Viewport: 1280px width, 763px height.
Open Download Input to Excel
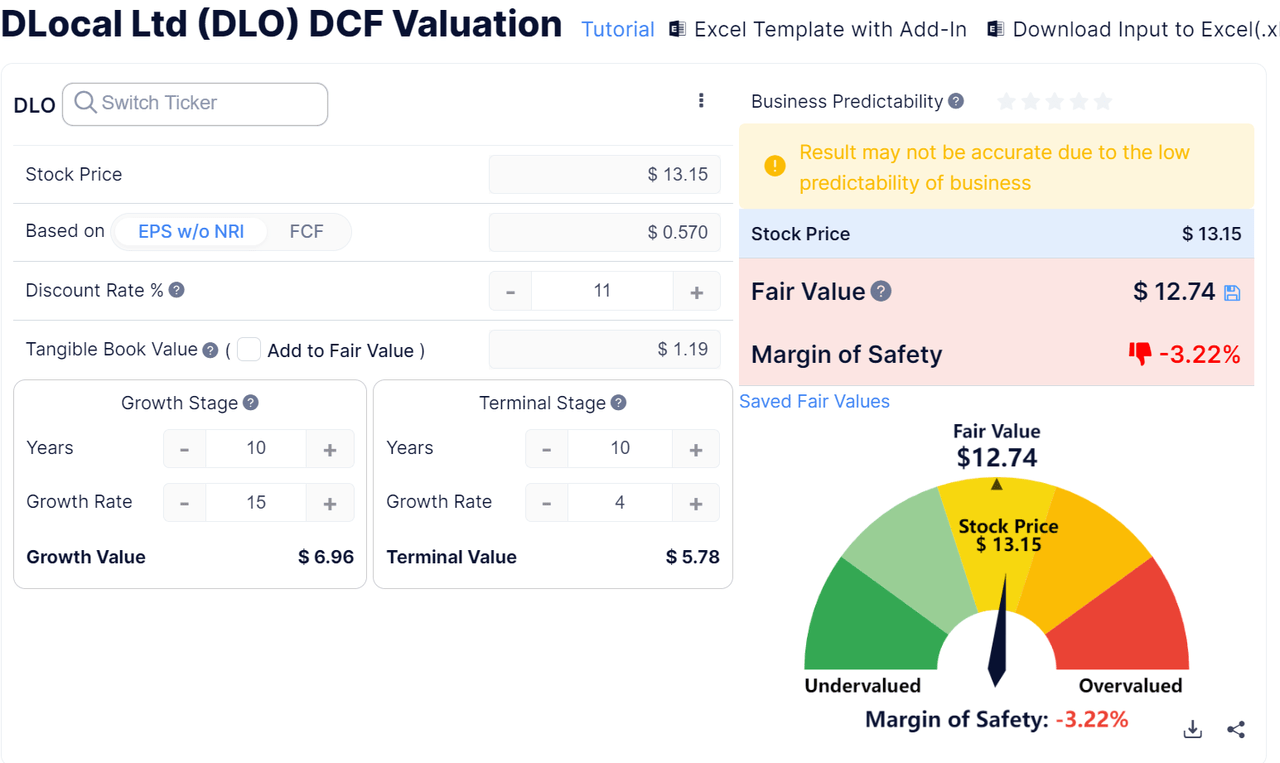1130,29
